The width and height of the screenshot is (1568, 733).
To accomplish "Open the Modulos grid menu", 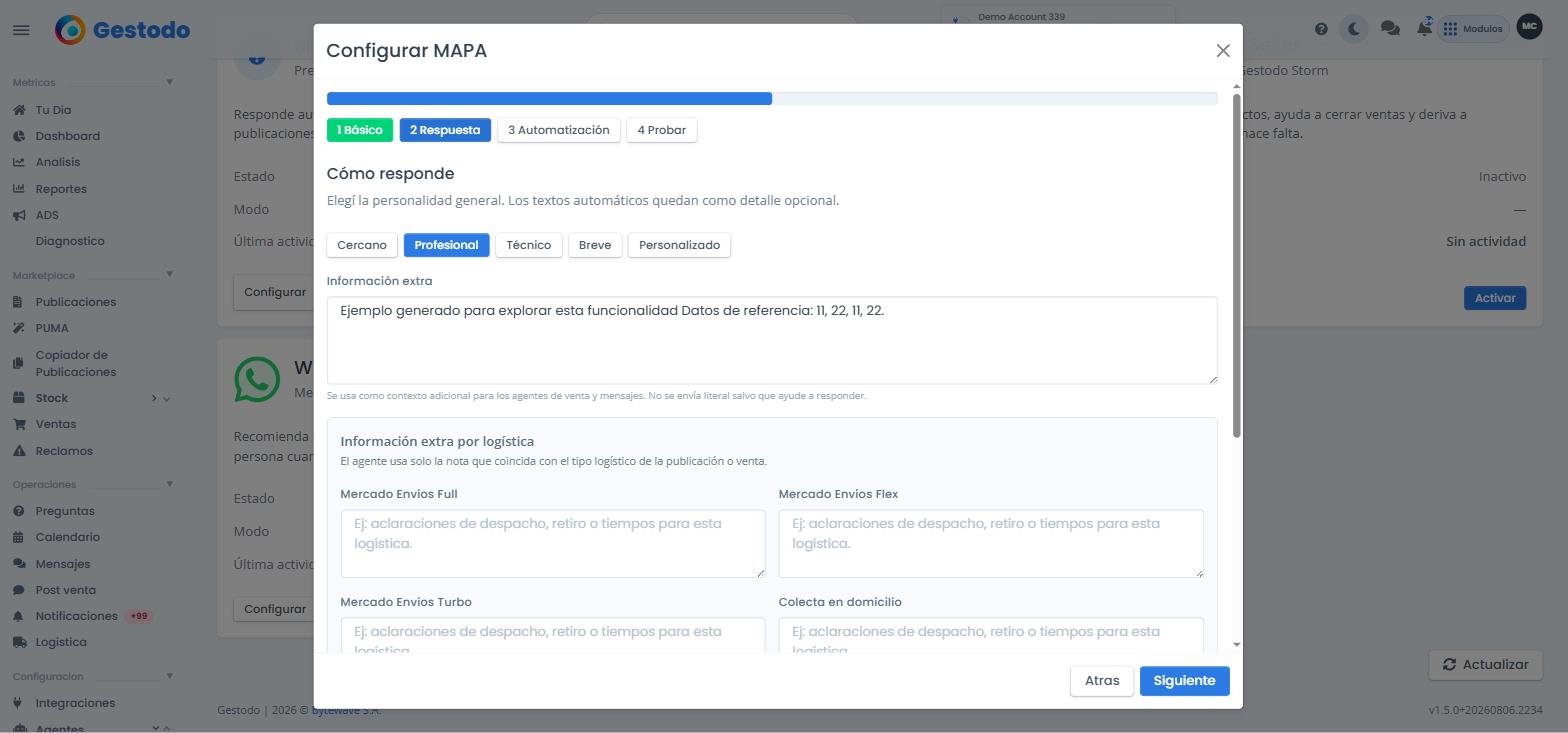I will coord(1472,29).
